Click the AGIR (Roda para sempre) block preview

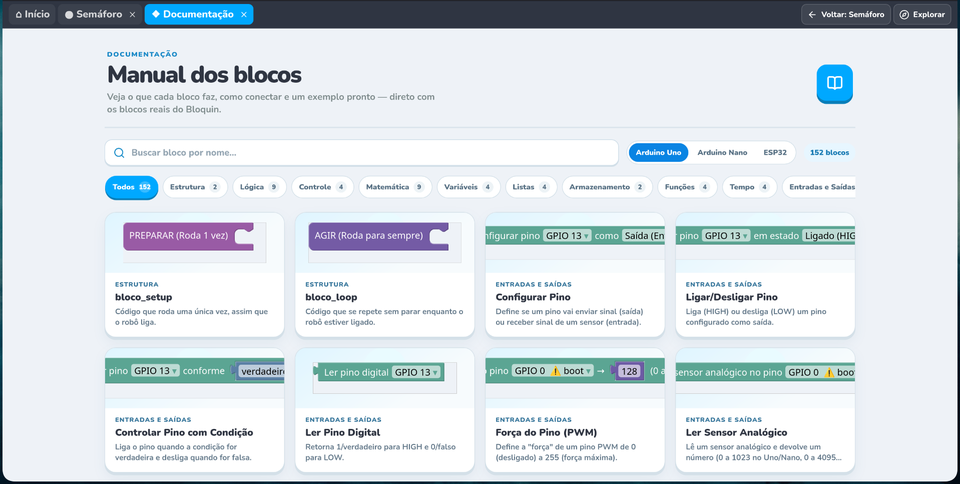378,236
